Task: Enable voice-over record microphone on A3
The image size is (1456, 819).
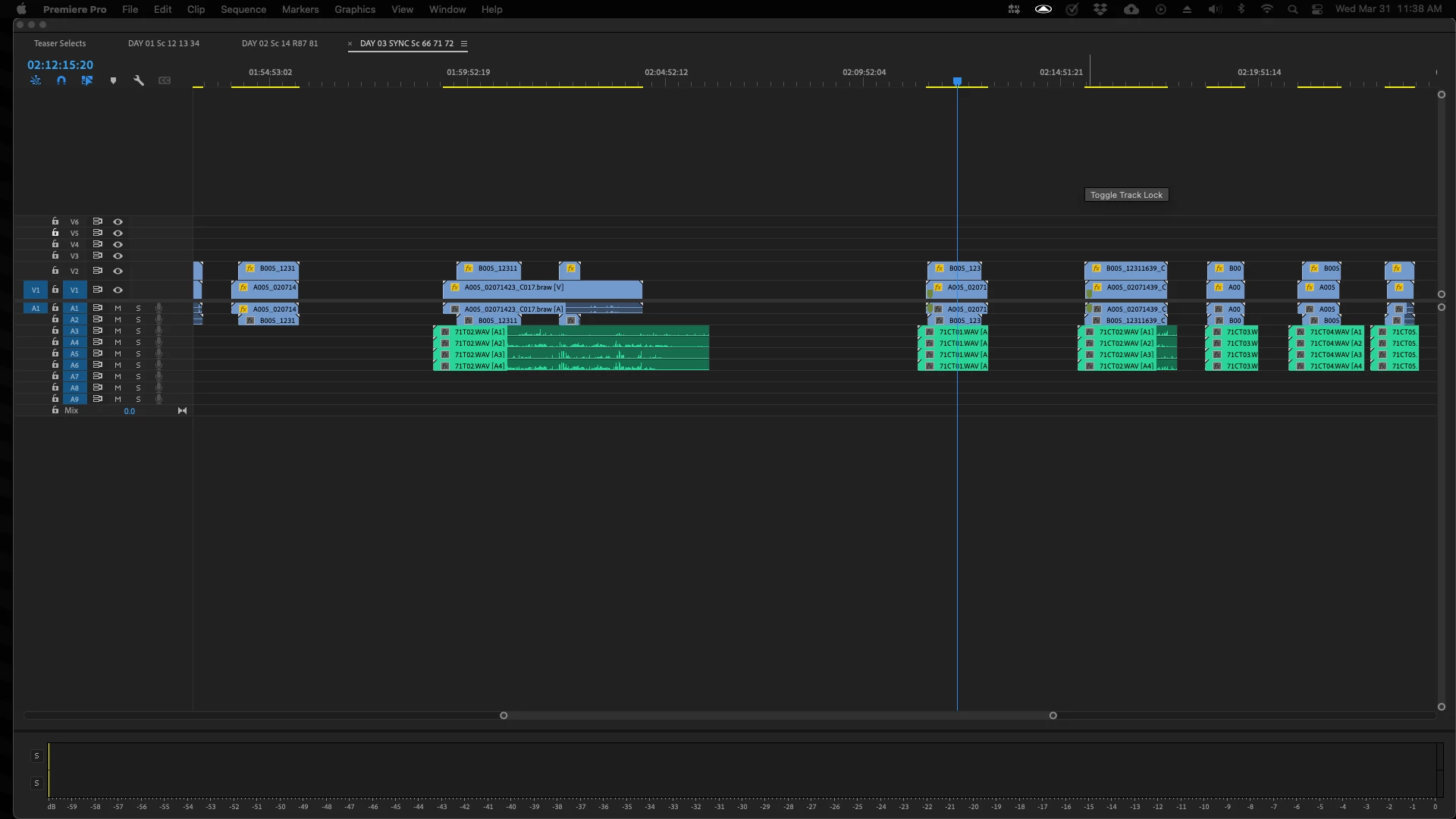Action: pyautogui.click(x=158, y=331)
